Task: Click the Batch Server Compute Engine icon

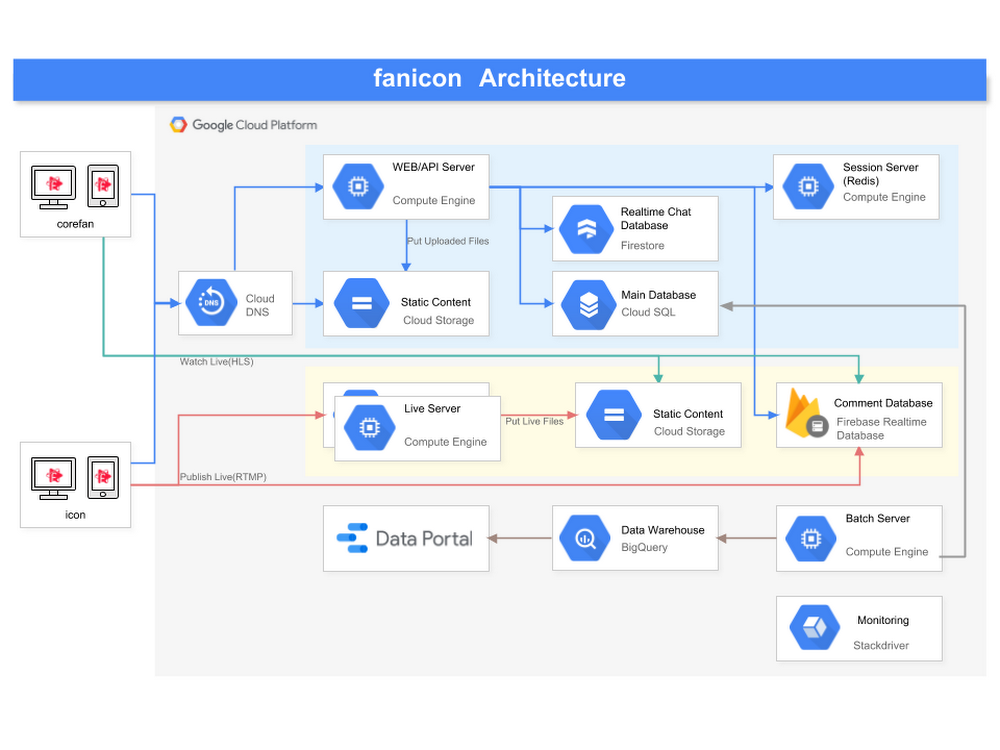Action: point(811,538)
